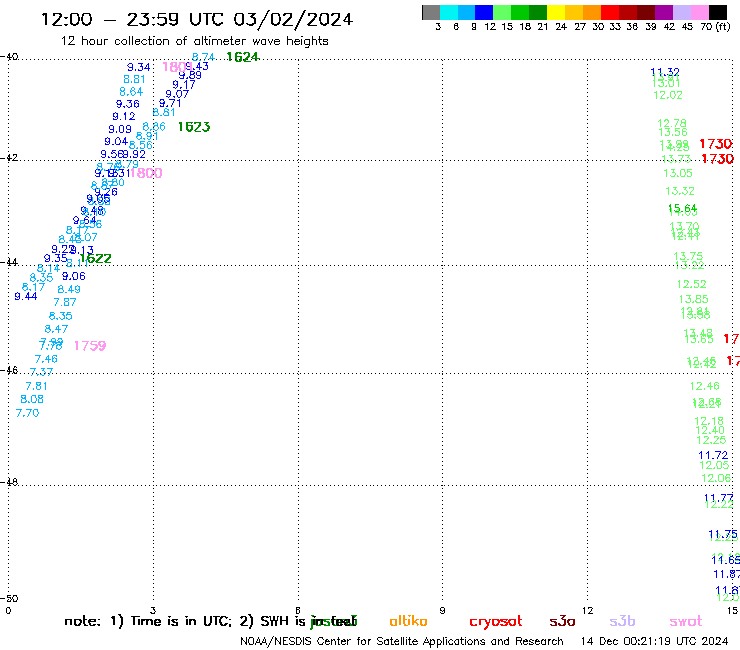Click the longitude axis label '9'

click(442, 610)
